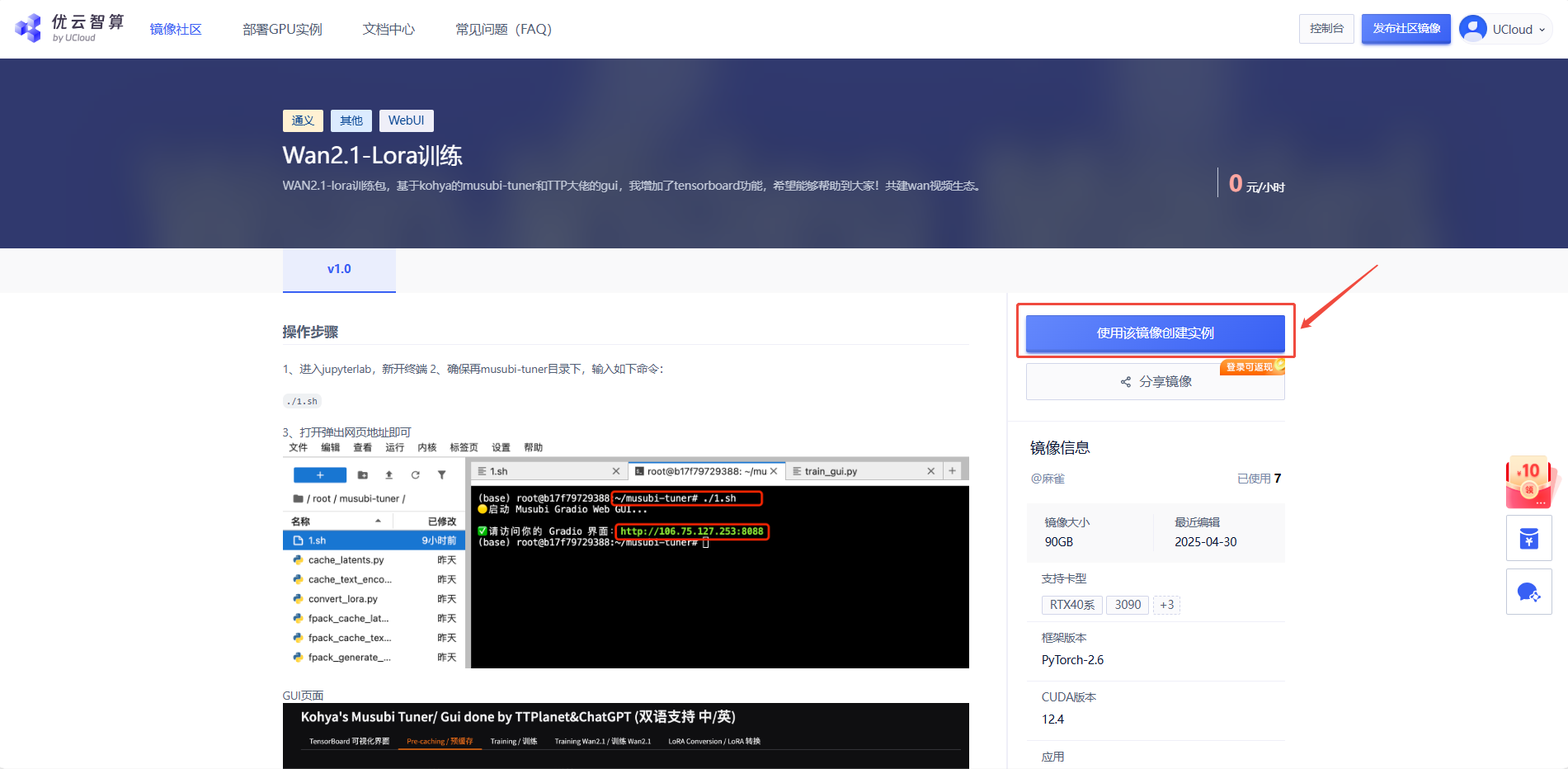
Task: Open the 镜像社区 navigation item
Action: (176, 29)
